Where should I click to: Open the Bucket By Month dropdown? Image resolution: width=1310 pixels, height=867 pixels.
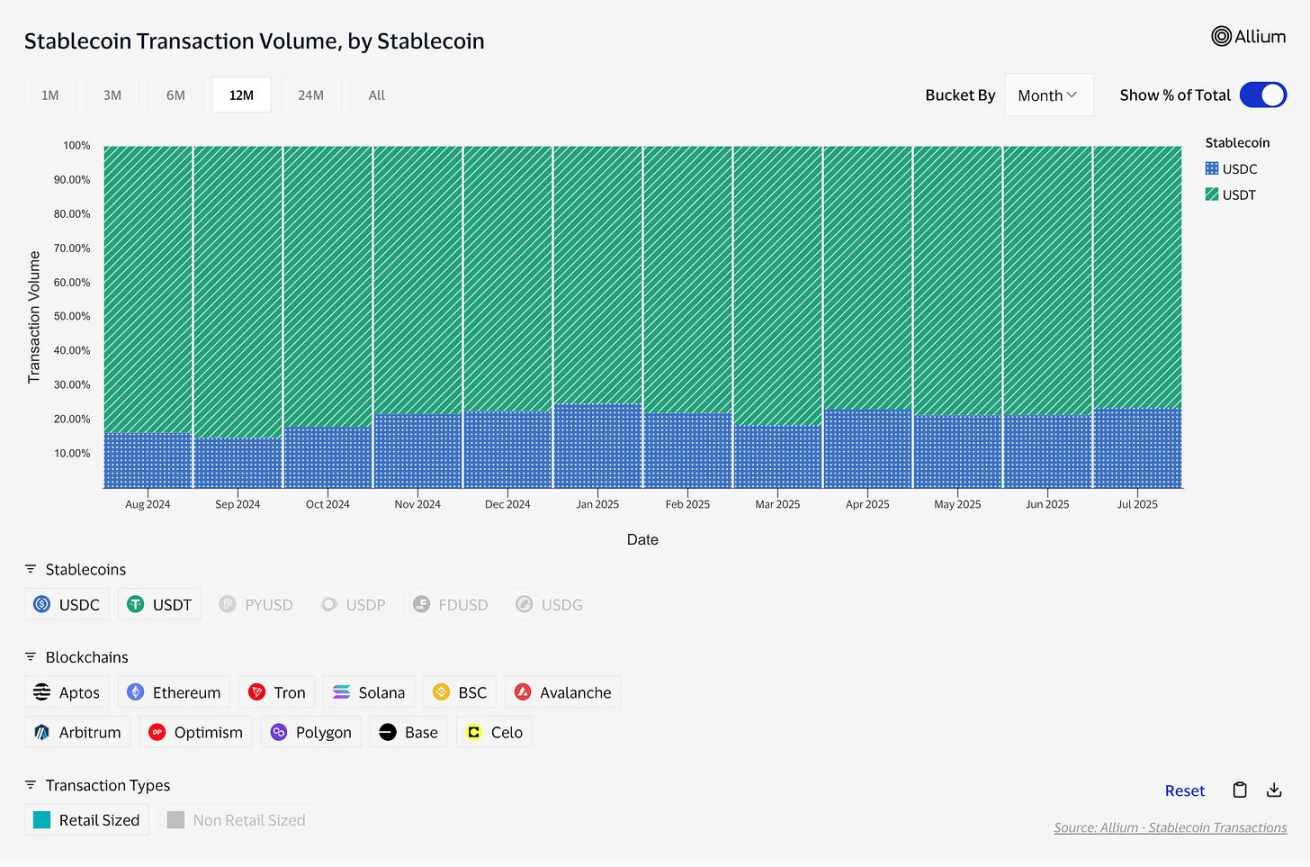1048,95
